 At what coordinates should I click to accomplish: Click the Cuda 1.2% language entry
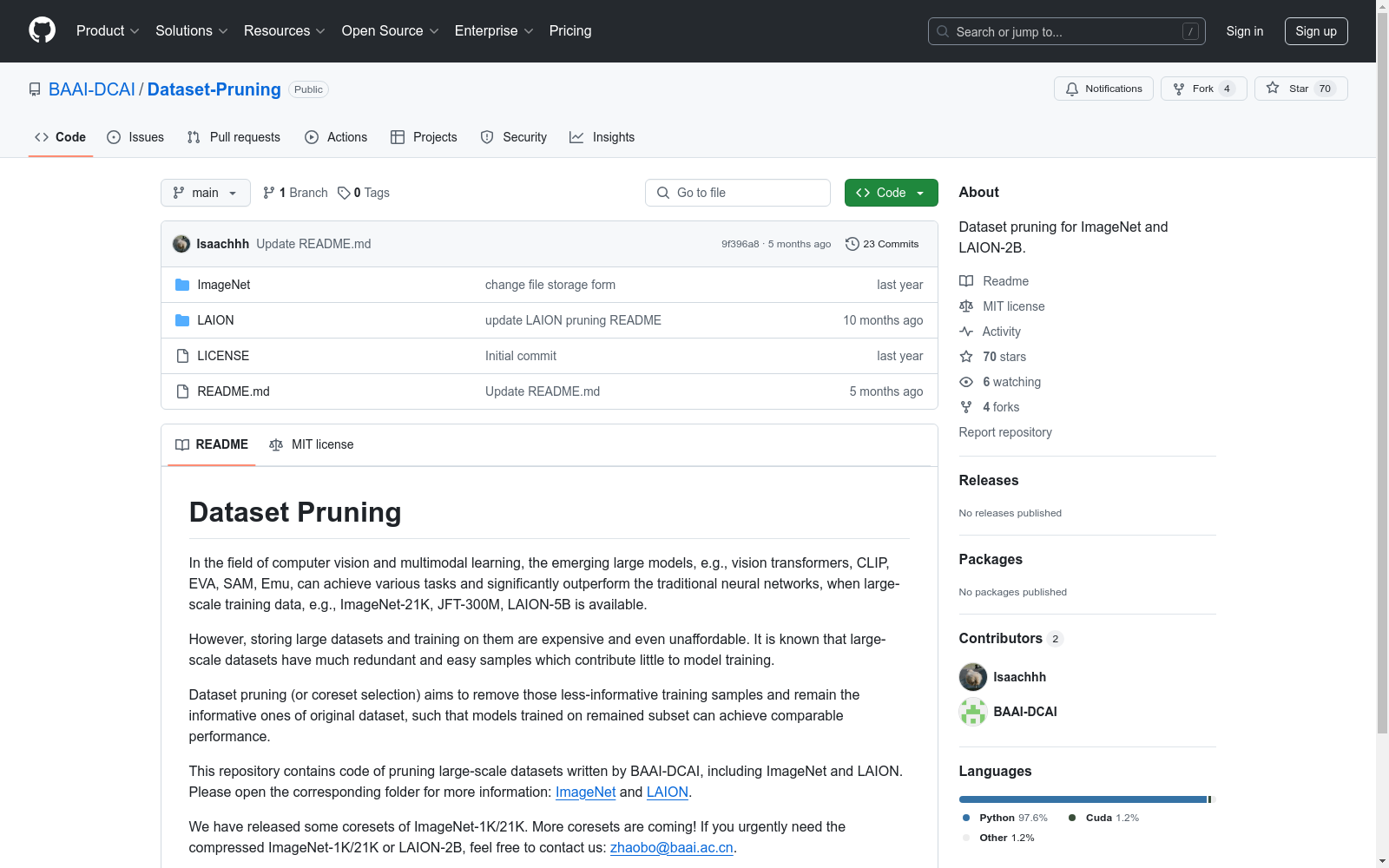[1103, 818]
